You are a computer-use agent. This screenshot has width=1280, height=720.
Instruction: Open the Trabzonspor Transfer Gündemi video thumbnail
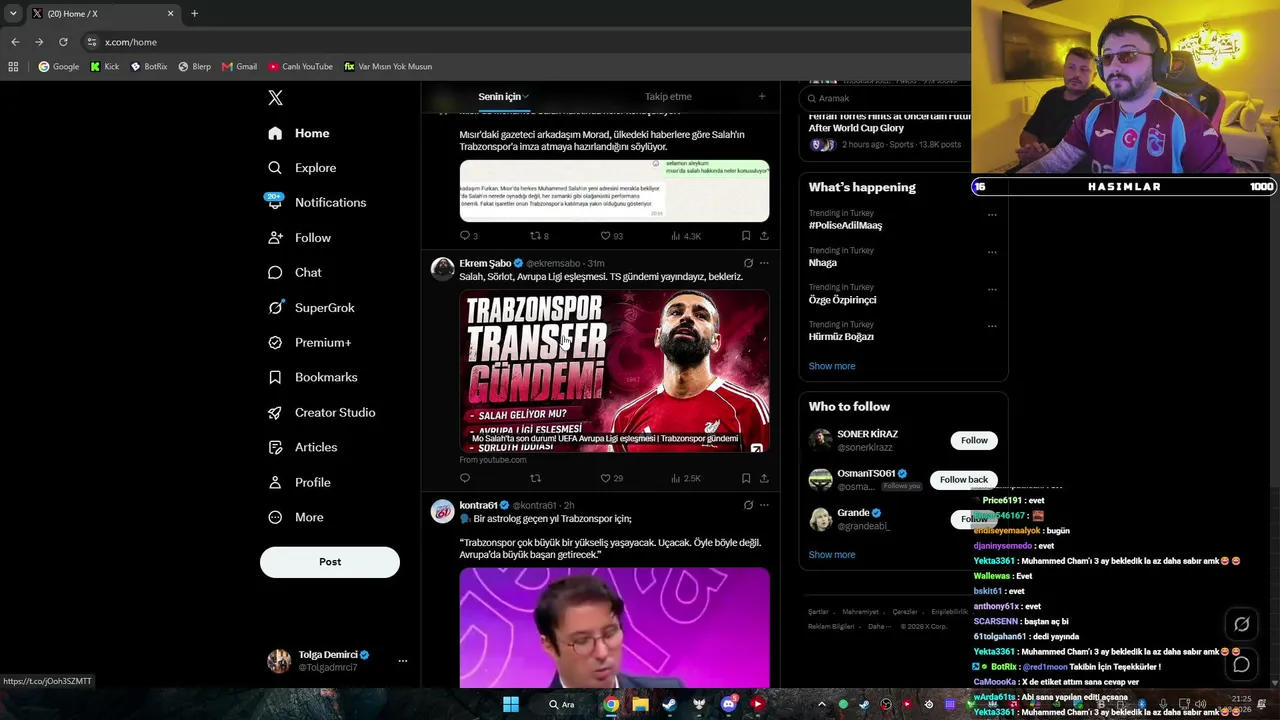click(614, 371)
